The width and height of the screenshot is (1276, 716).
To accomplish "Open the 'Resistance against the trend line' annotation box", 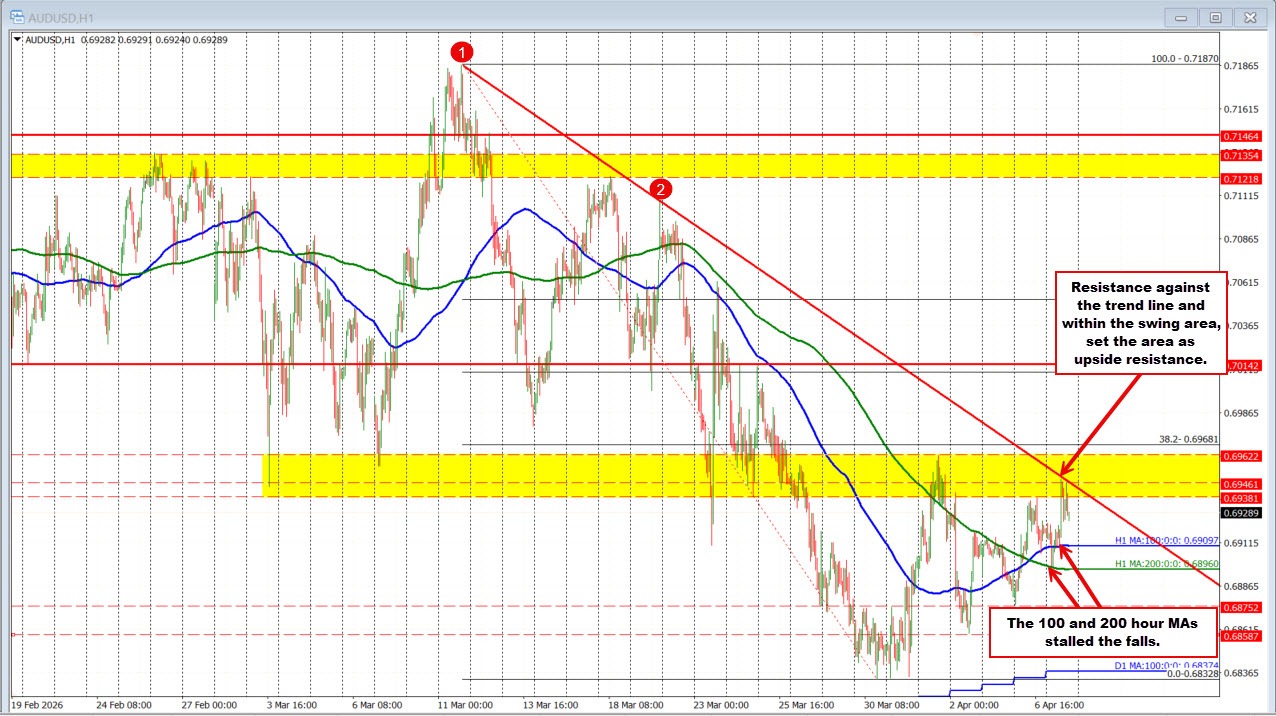I will coord(1141,323).
